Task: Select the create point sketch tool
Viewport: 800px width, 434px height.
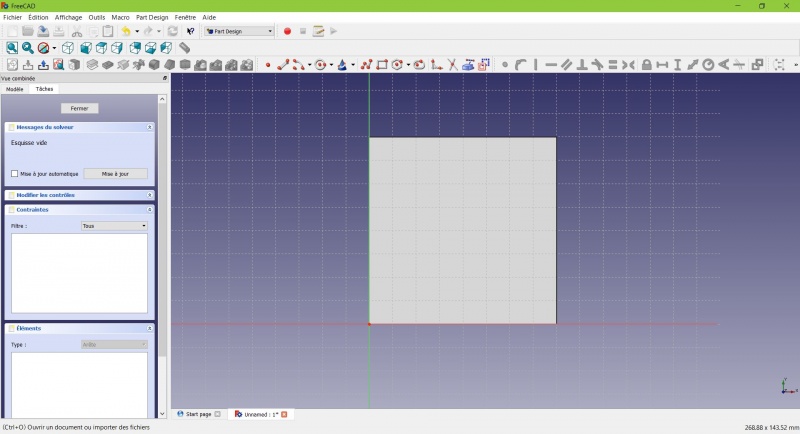Action: click(268, 65)
